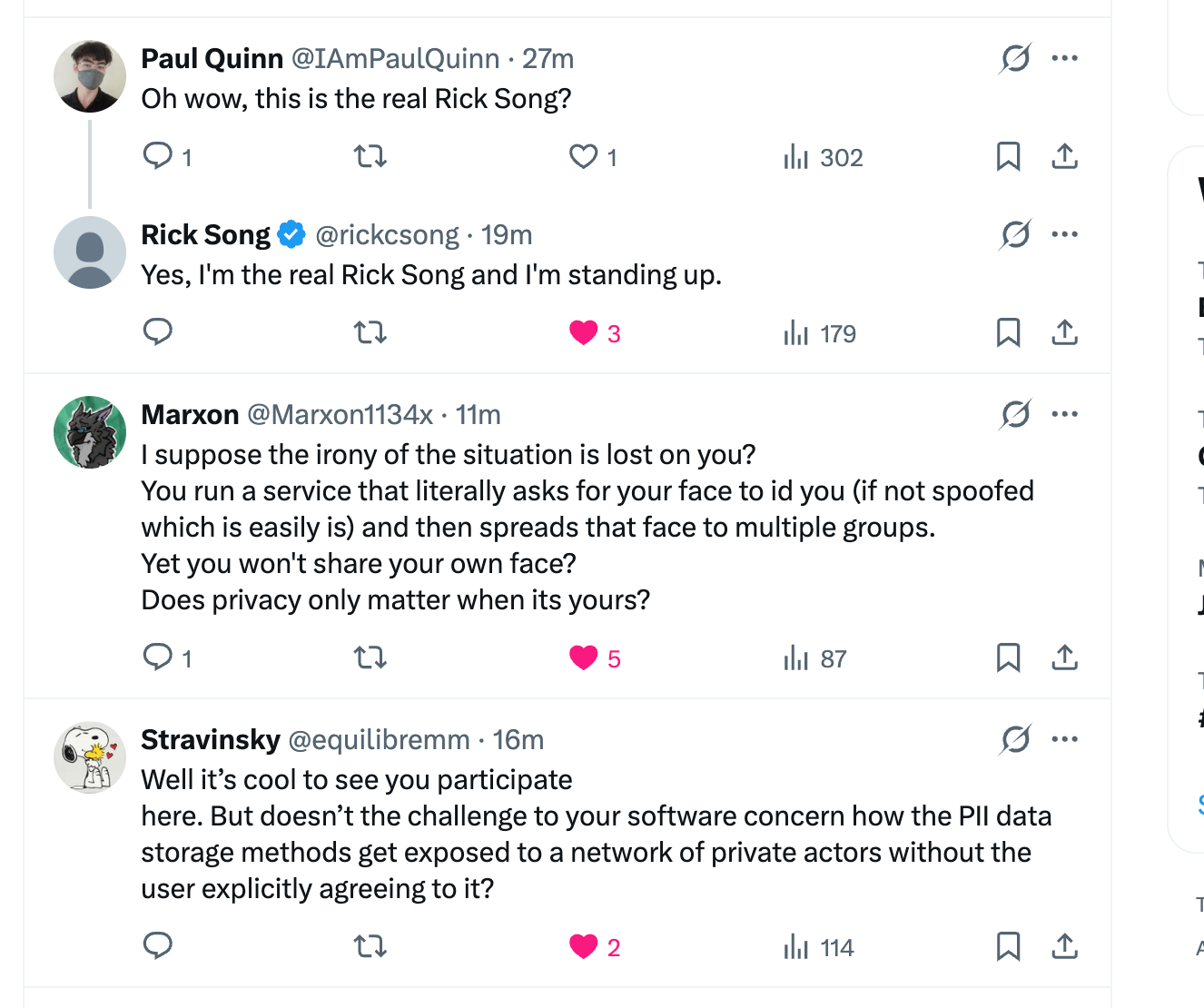The width and height of the screenshot is (1204, 1008).
Task: Bookmark Stravinsky's tweet
Action: [1008, 946]
